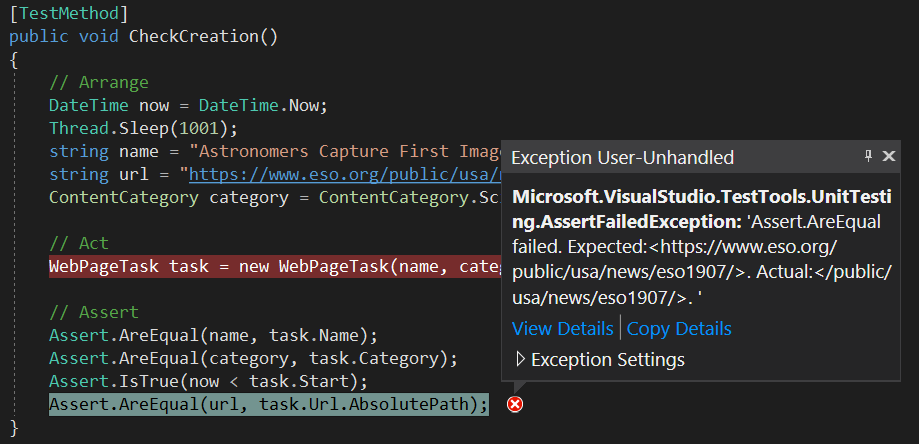The image size is (919, 444).
Task: Open the View Details link
Action: pyautogui.click(x=563, y=329)
